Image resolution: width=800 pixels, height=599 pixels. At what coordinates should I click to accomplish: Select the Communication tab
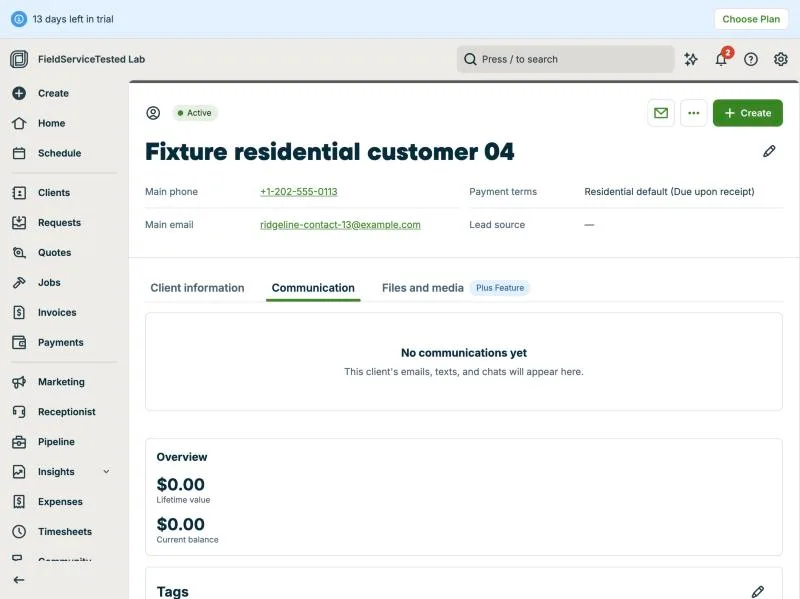[x=313, y=288]
